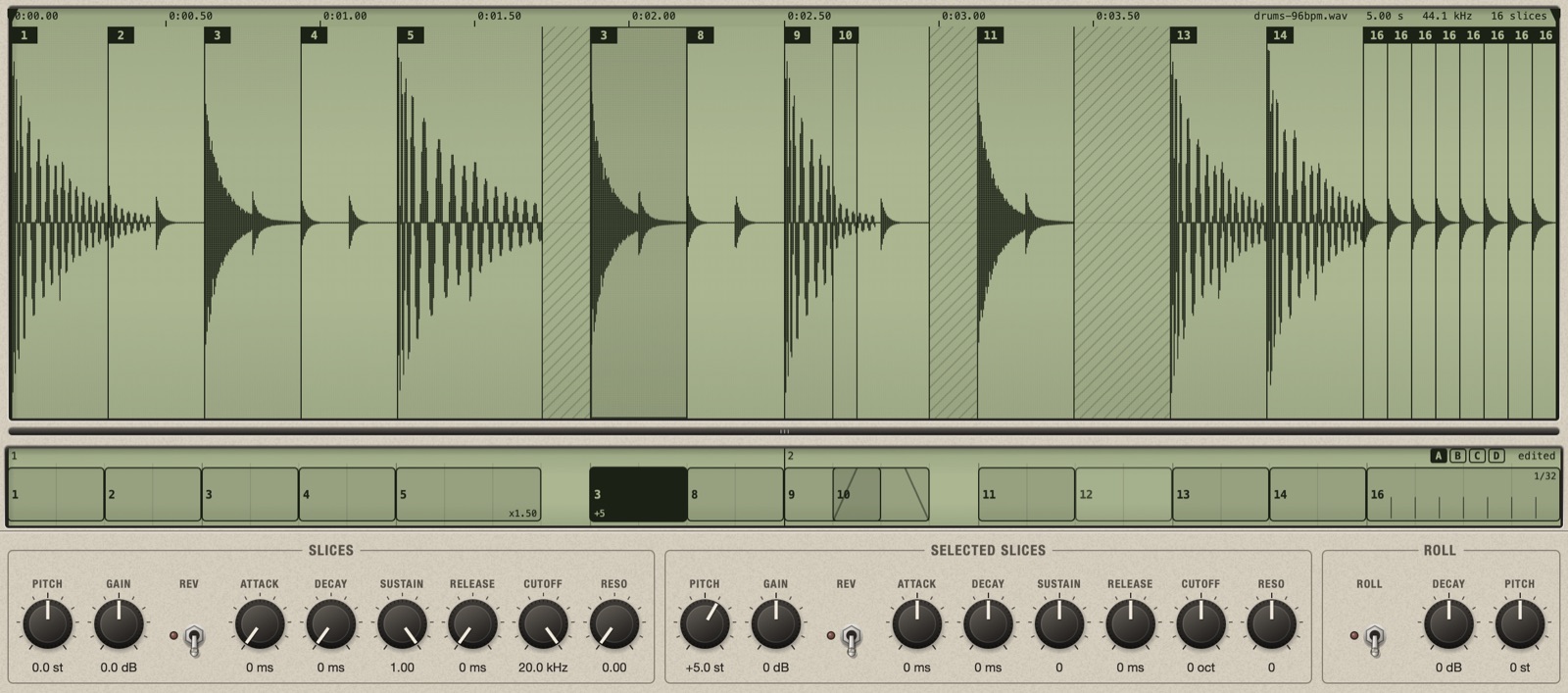Click the "44.1 kHz" sample rate label
Viewport: 1568px width, 693px height.
[1446, 16]
